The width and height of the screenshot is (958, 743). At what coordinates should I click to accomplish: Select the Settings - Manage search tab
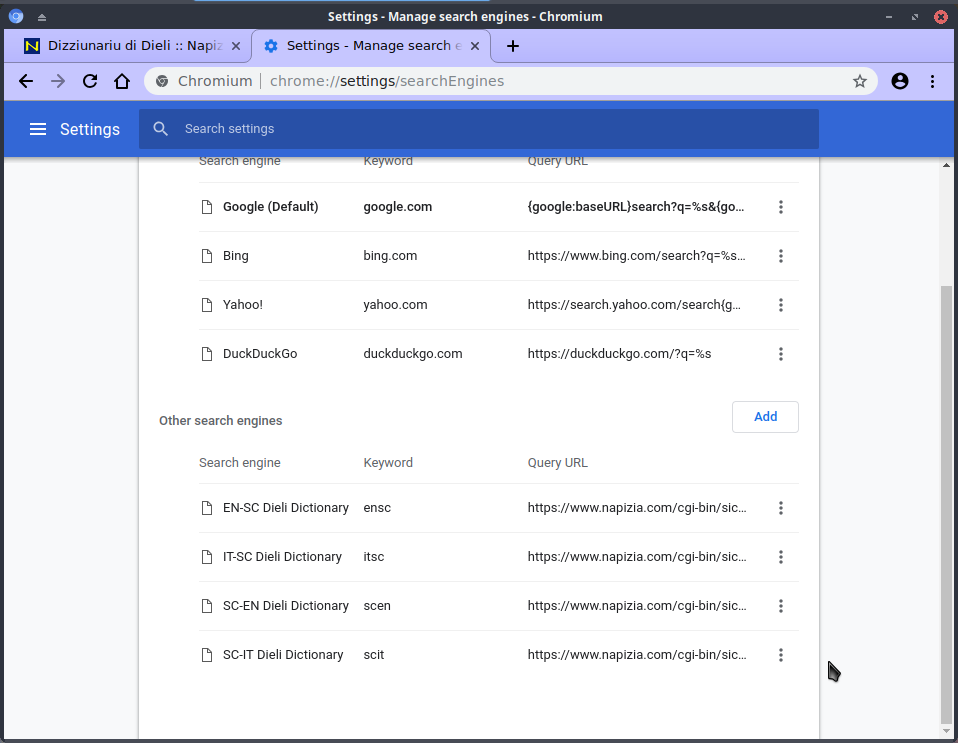[x=371, y=46]
